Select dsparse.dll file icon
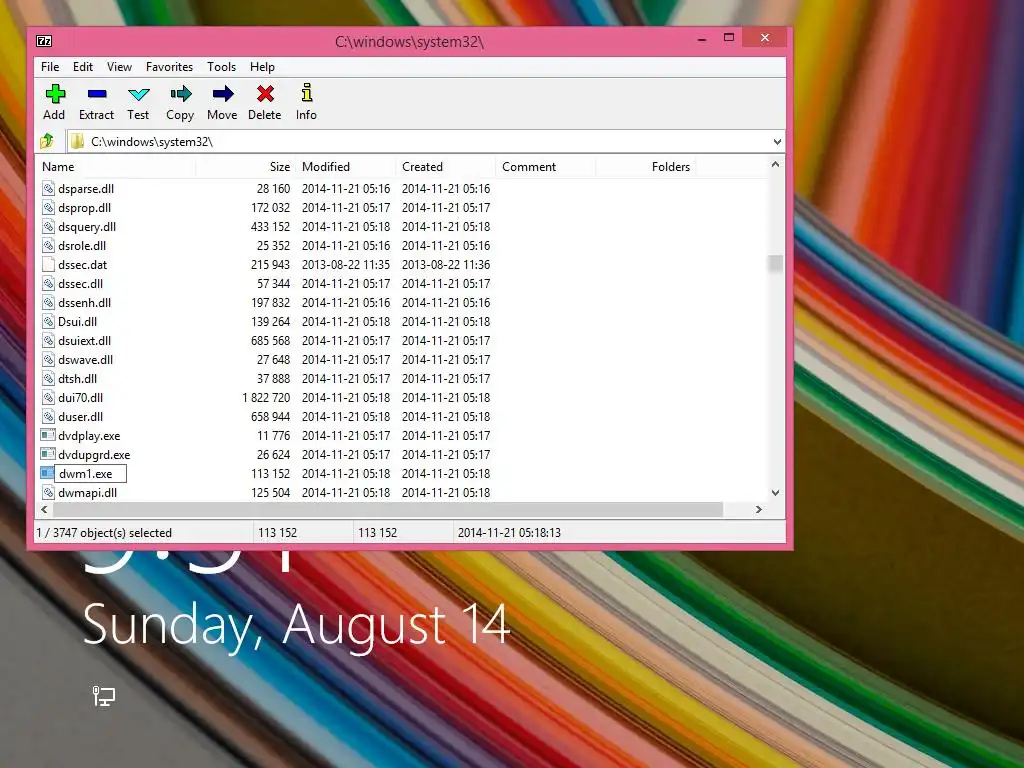This screenshot has height=768, width=1024. point(48,189)
